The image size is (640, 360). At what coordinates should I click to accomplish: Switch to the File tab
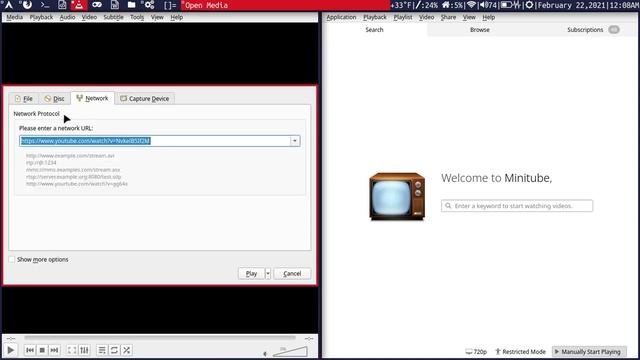tap(24, 98)
